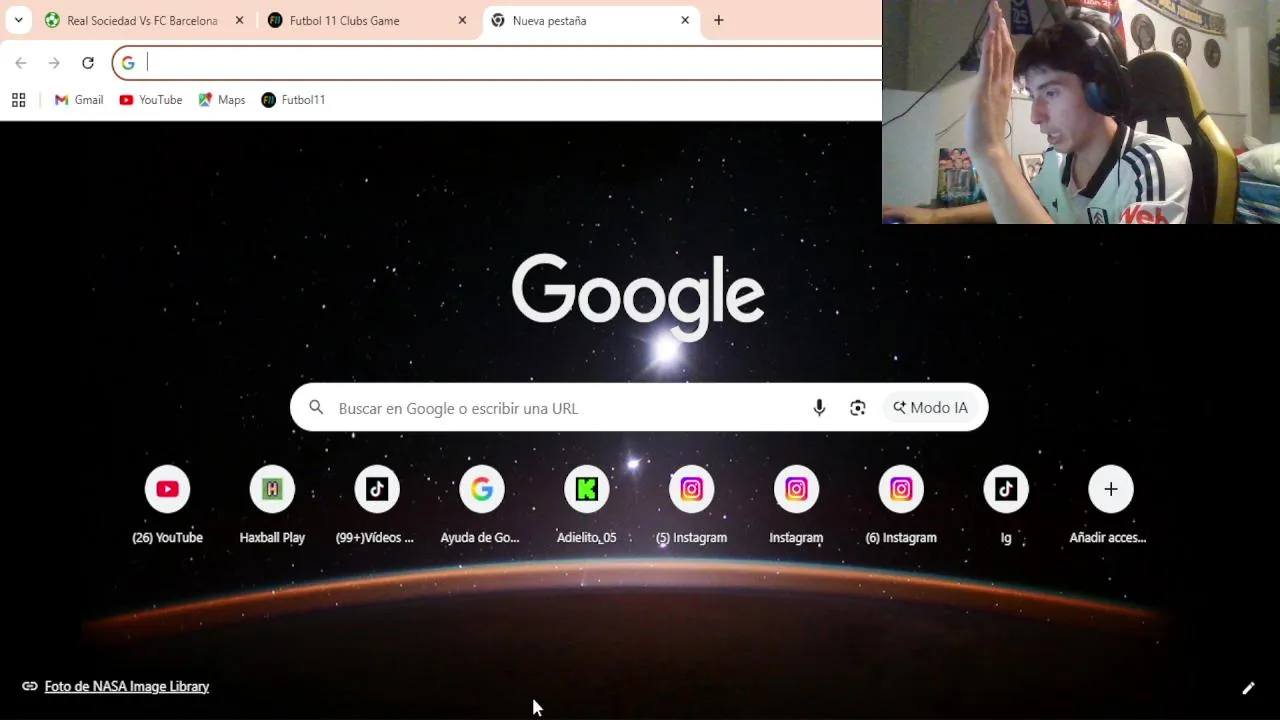Open the (5) Instagram shortcut
Viewport: 1280px width, 720px height.
(x=692, y=506)
